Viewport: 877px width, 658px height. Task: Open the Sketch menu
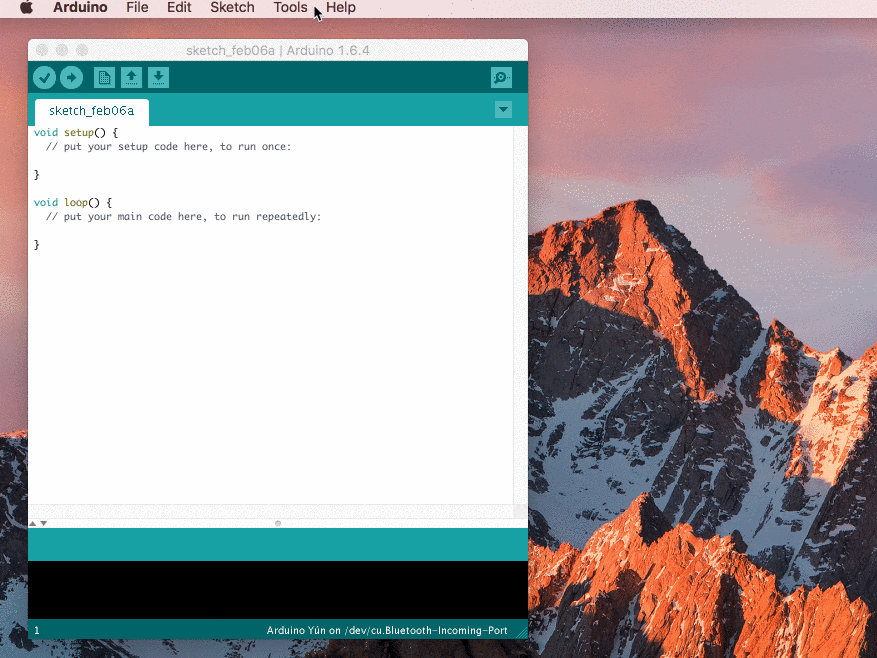pyautogui.click(x=232, y=8)
